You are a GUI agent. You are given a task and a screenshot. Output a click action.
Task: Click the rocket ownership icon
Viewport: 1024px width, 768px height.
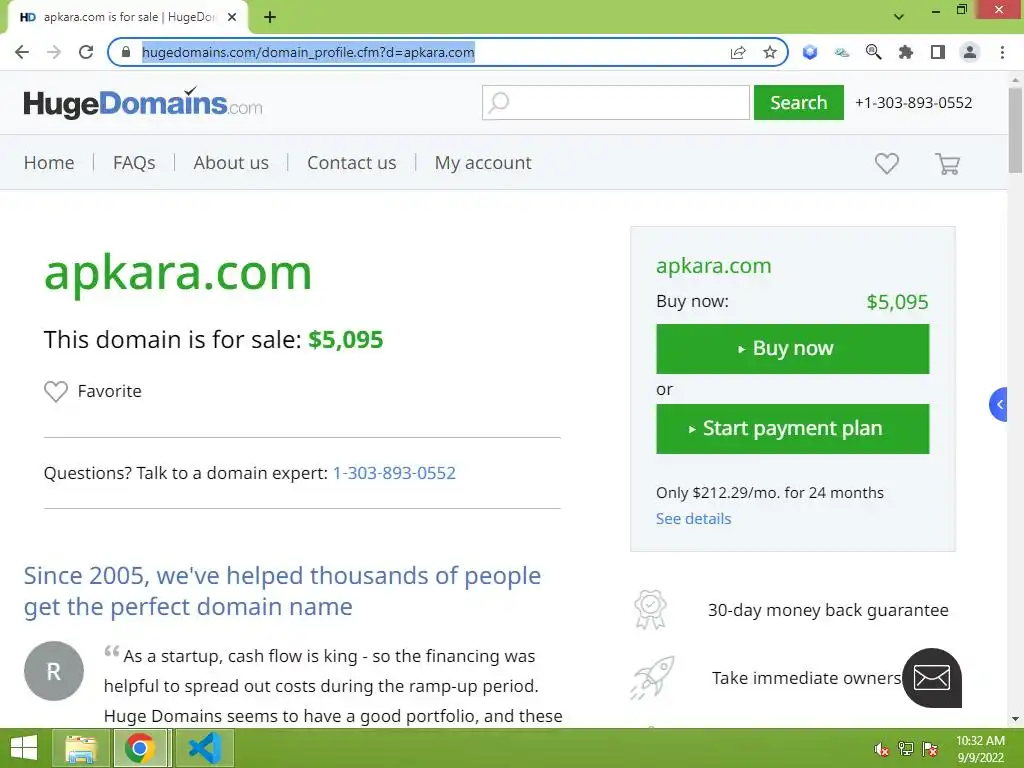pos(652,678)
